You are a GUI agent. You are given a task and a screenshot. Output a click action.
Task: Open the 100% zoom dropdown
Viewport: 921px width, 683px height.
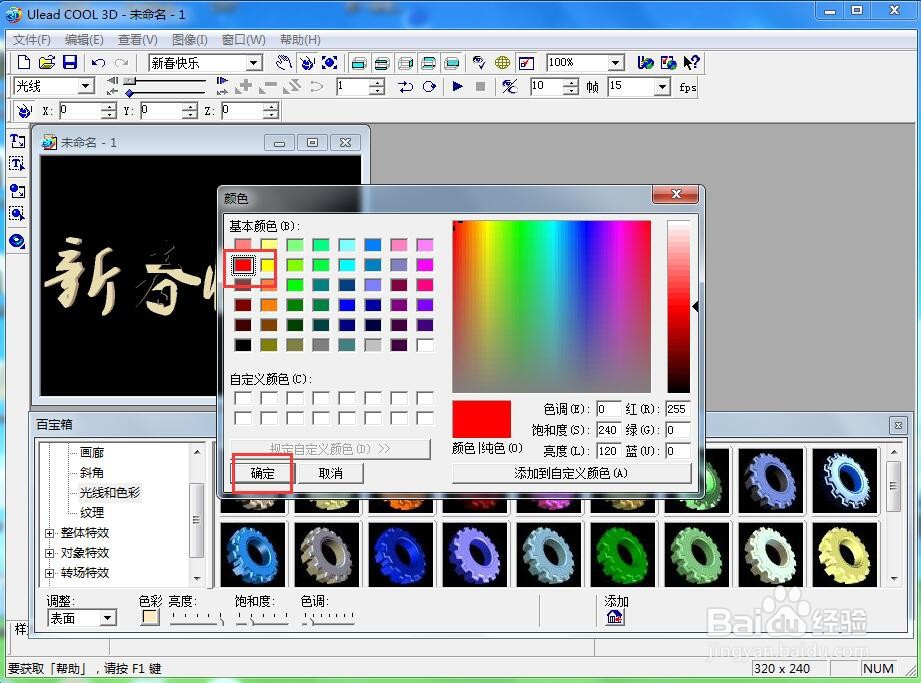pyautogui.click(x=616, y=62)
